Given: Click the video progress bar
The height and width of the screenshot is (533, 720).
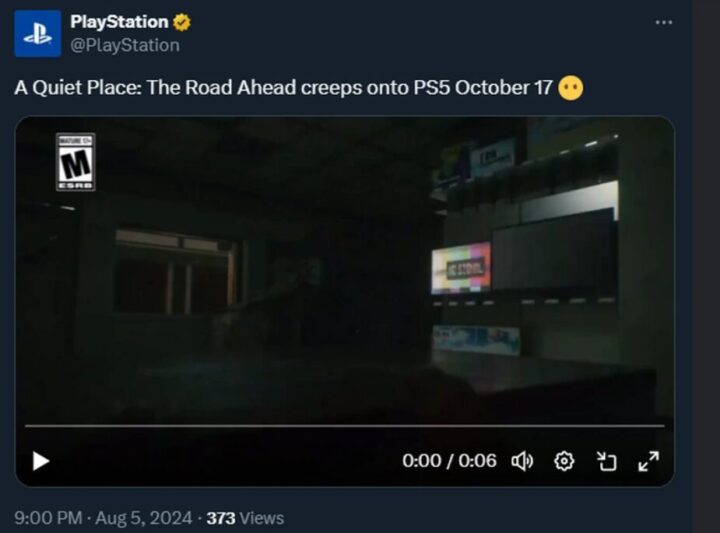Looking at the screenshot, I should 344,426.
